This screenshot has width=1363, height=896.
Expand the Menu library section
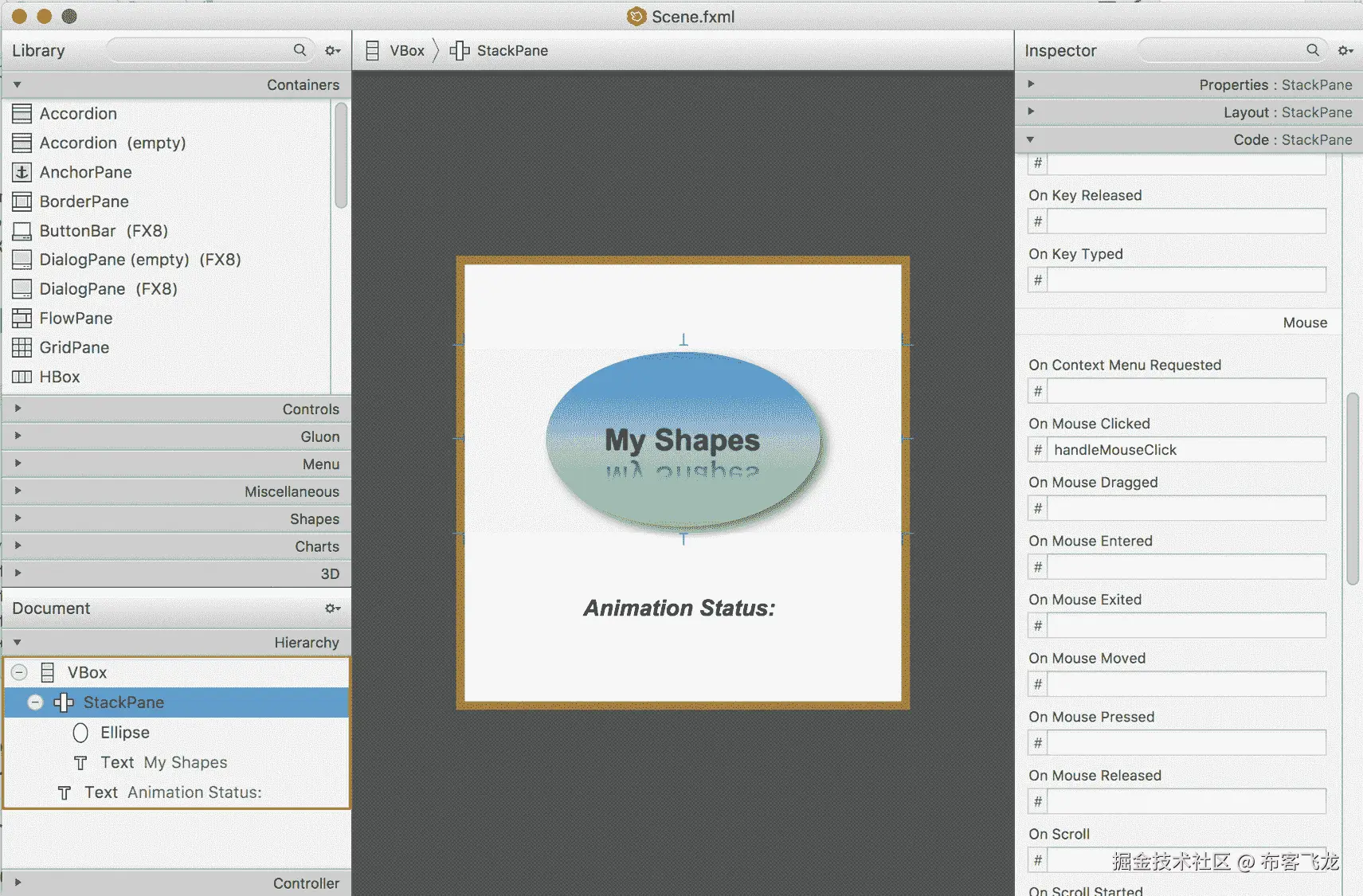click(18, 463)
